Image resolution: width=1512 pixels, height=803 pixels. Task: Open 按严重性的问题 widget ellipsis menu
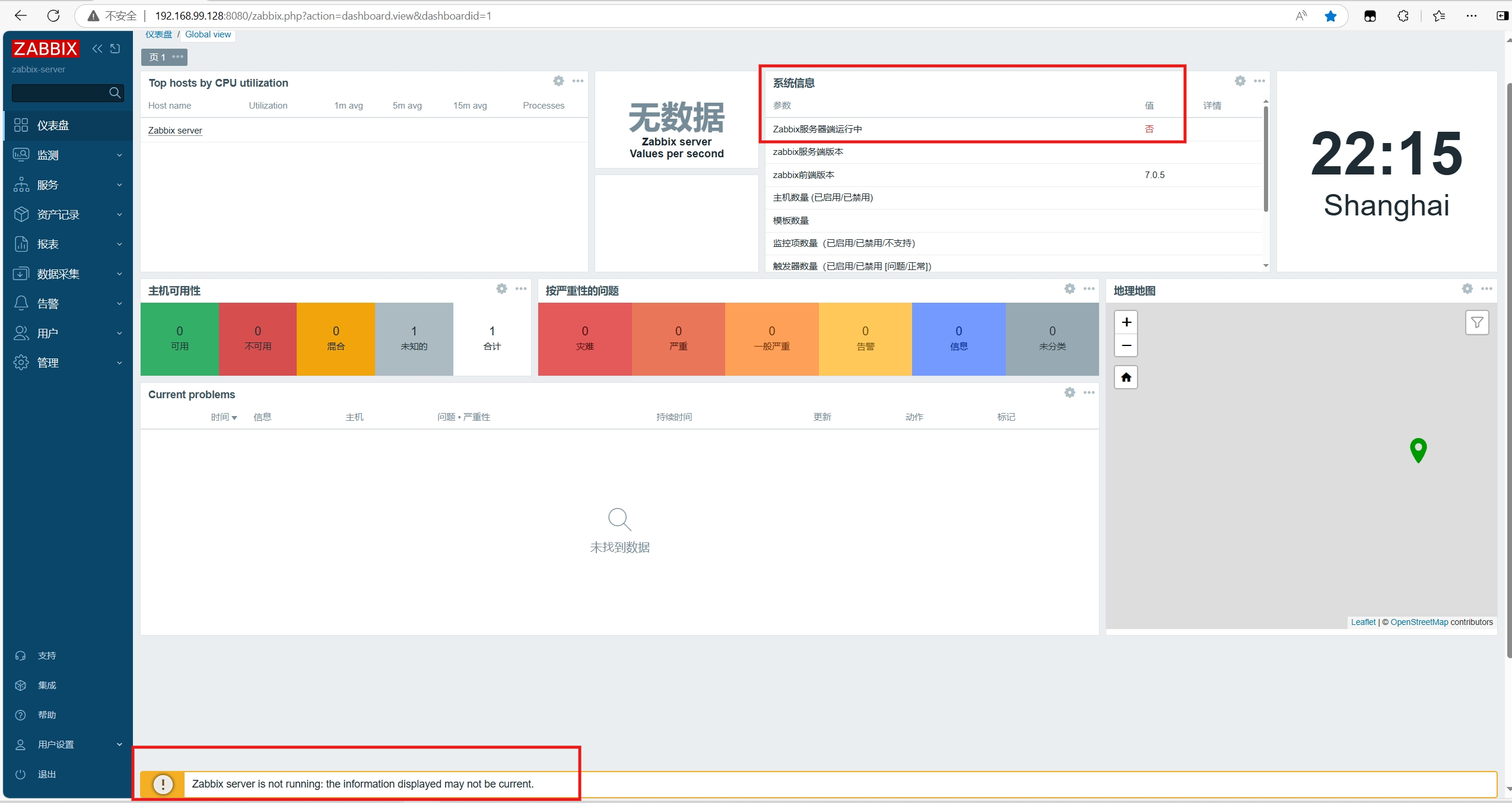[x=1089, y=288]
